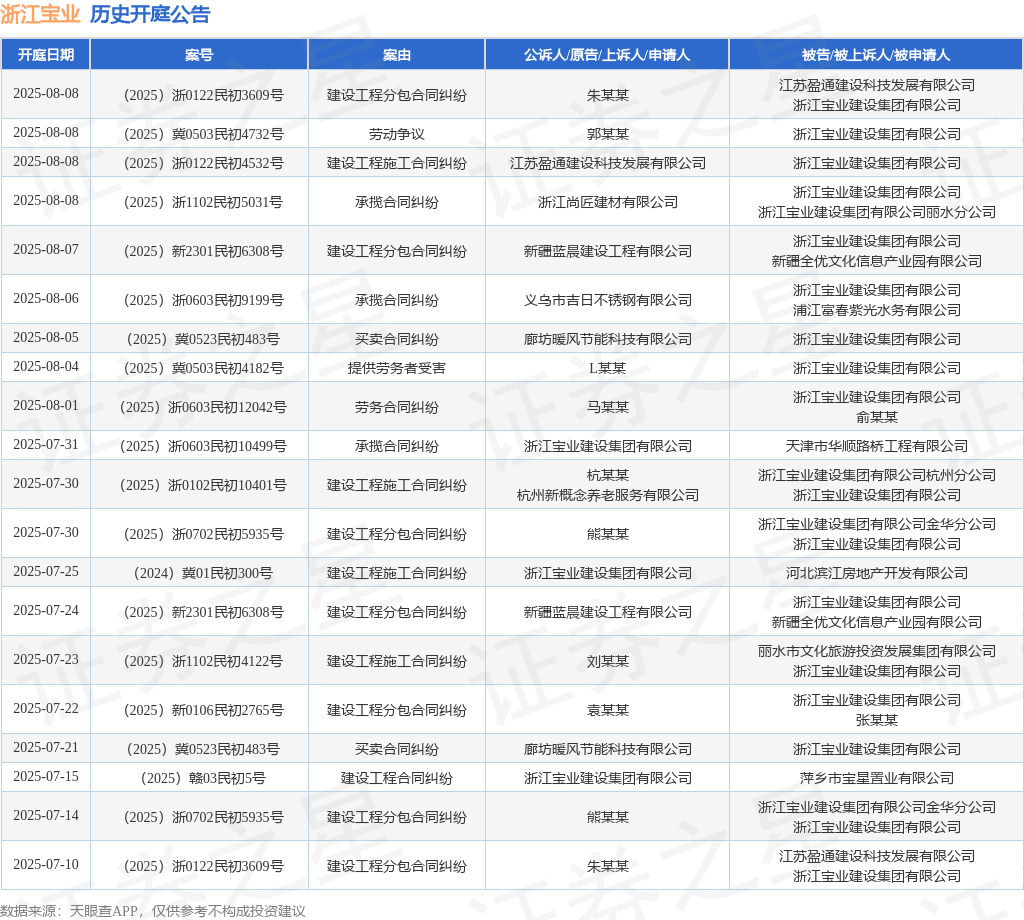The width and height of the screenshot is (1024, 920).
Task: Click case number 冀0503民初4732号
Action: click(x=204, y=134)
